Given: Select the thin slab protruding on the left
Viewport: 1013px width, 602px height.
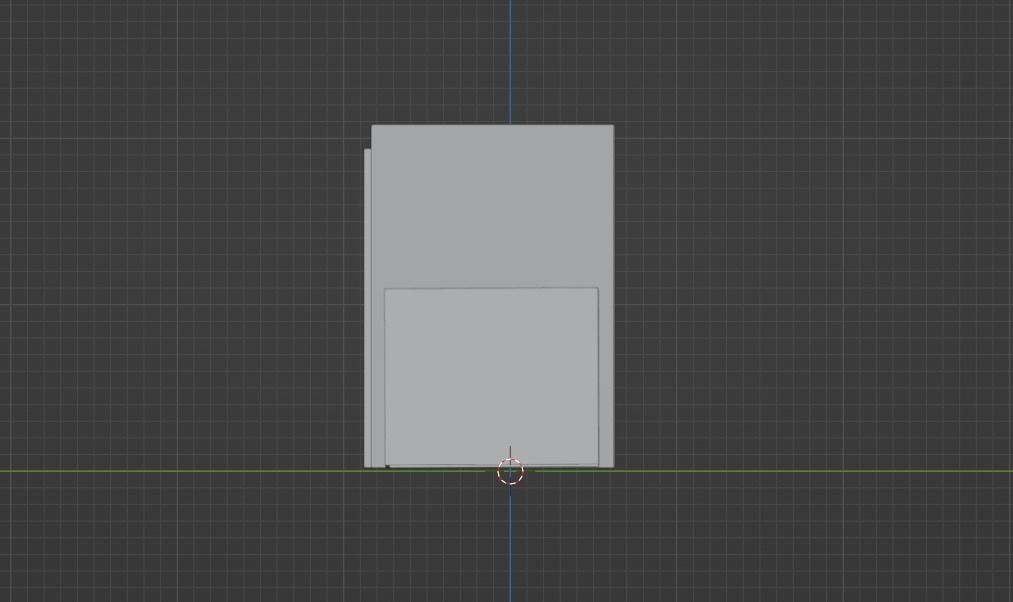Looking at the screenshot, I should pyautogui.click(x=368, y=307).
